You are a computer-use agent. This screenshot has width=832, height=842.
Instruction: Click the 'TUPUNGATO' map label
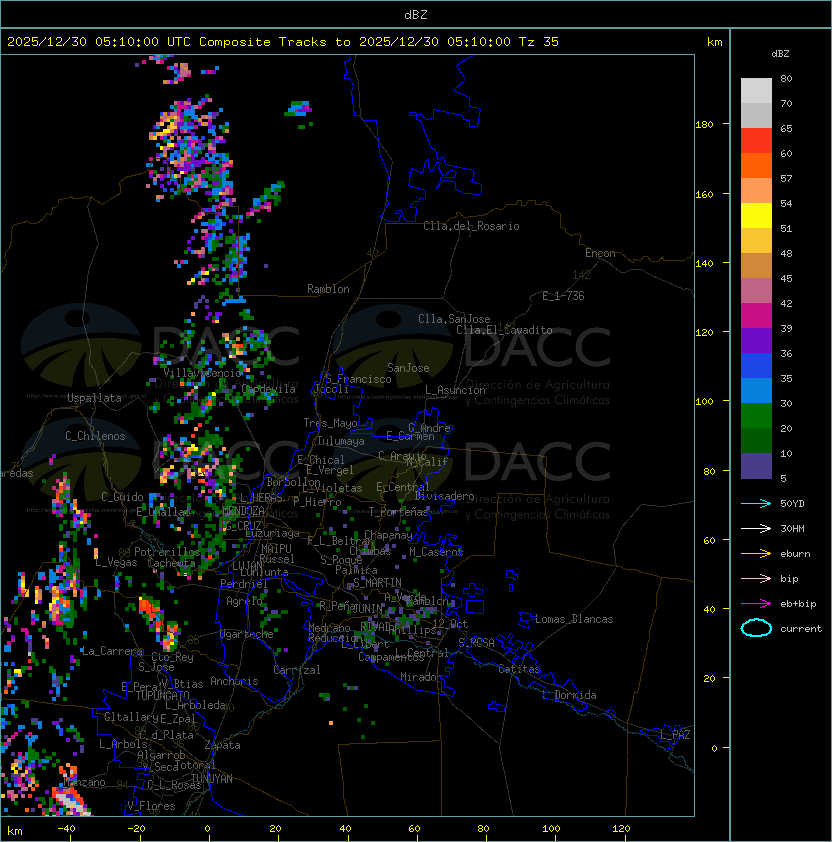coord(162,695)
